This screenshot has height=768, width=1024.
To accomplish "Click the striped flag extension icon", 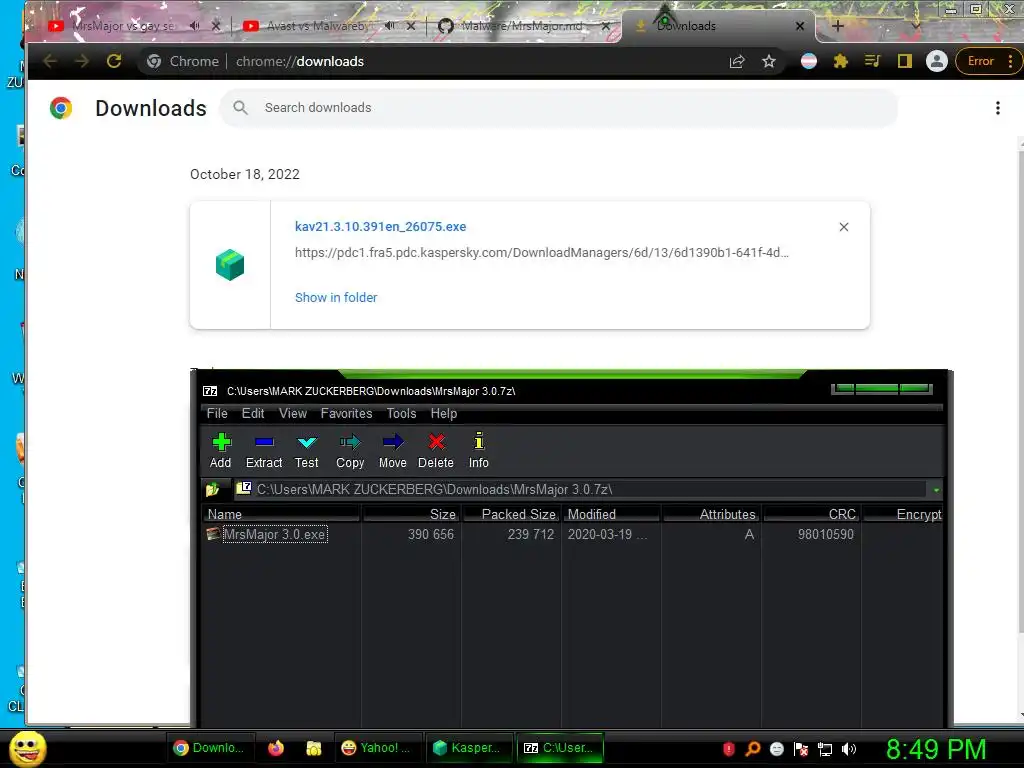I will point(808,61).
